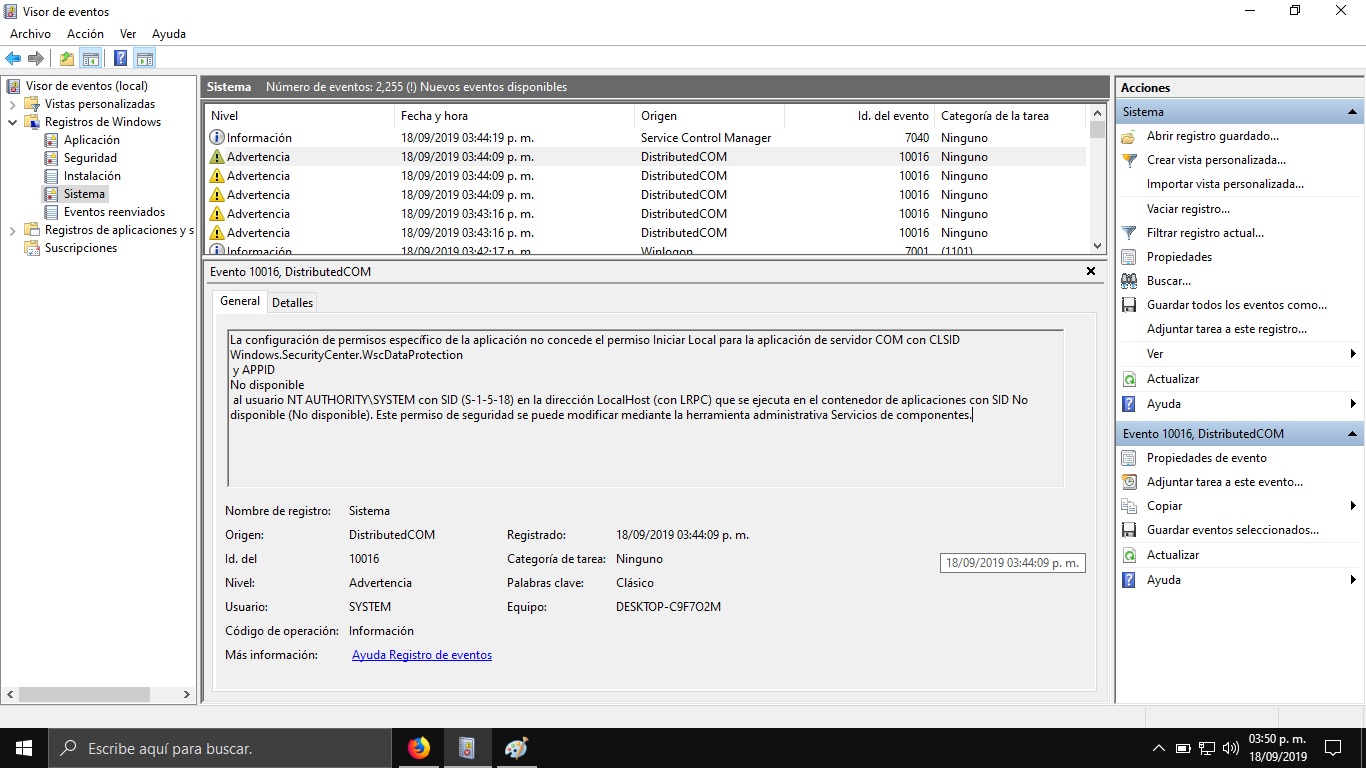Image resolution: width=1366 pixels, height=768 pixels.
Task: Click Abrir registro guardado folder icon
Action: tap(1129, 136)
